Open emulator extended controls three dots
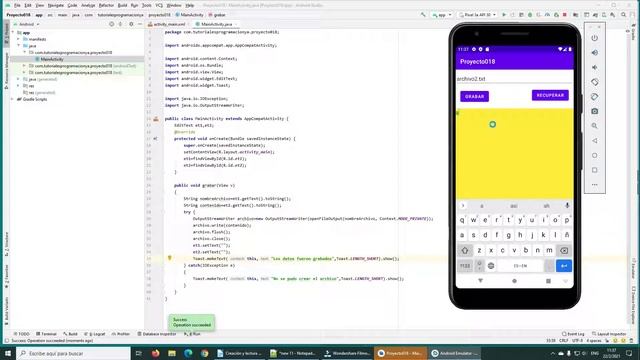This screenshot has height=360, width=640. coord(595,184)
